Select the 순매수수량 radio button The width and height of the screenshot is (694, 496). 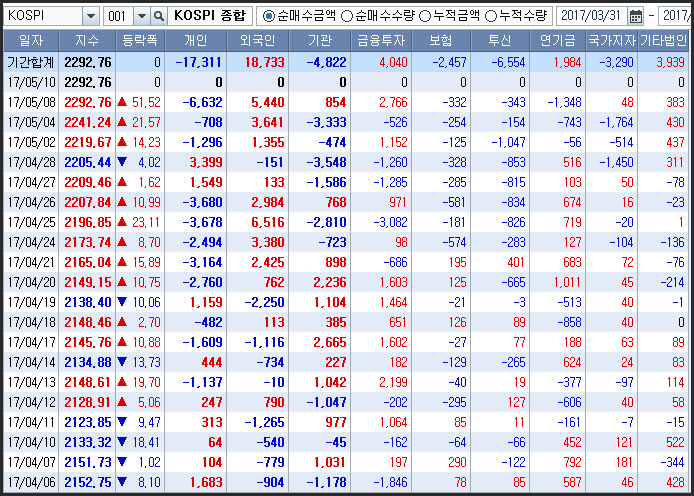[x=347, y=16]
